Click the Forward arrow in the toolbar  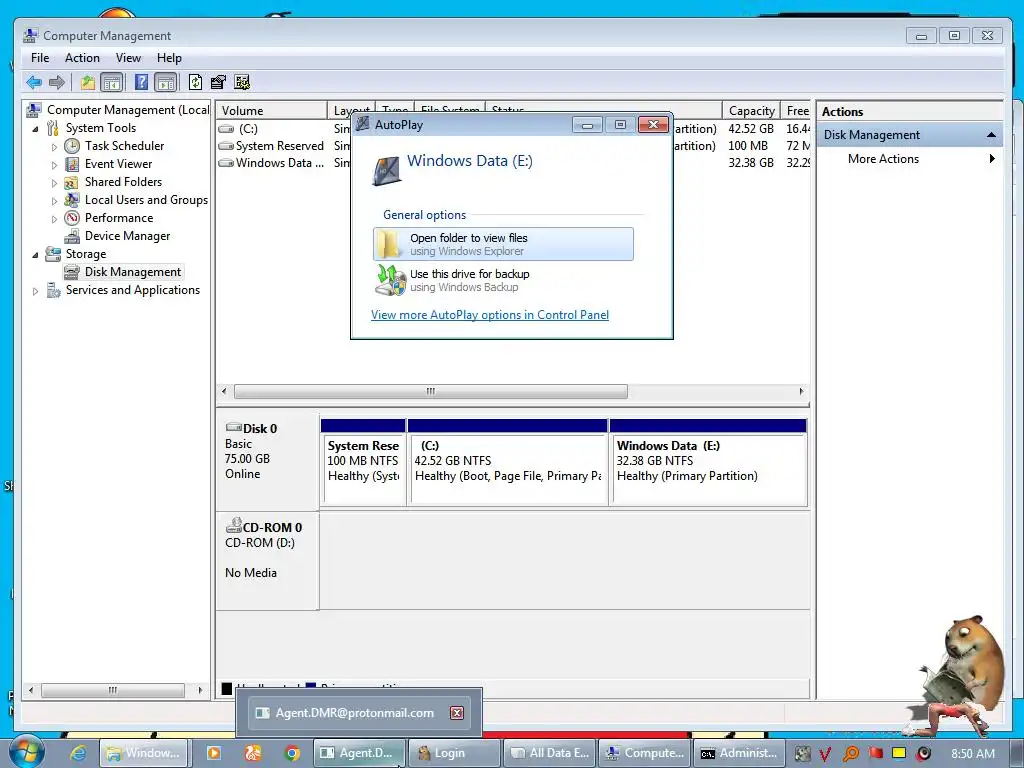pyautogui.click(x=57, y=82)
